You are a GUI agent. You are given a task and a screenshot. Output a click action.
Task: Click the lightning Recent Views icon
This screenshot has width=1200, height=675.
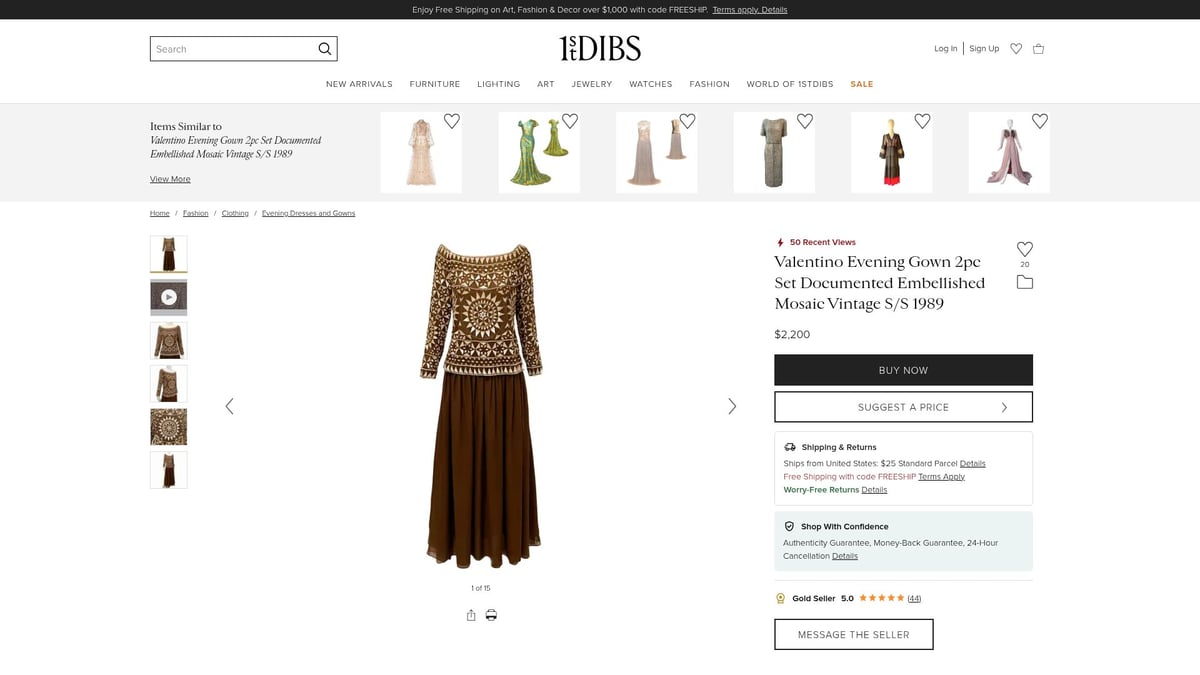(x=780, y=242)
